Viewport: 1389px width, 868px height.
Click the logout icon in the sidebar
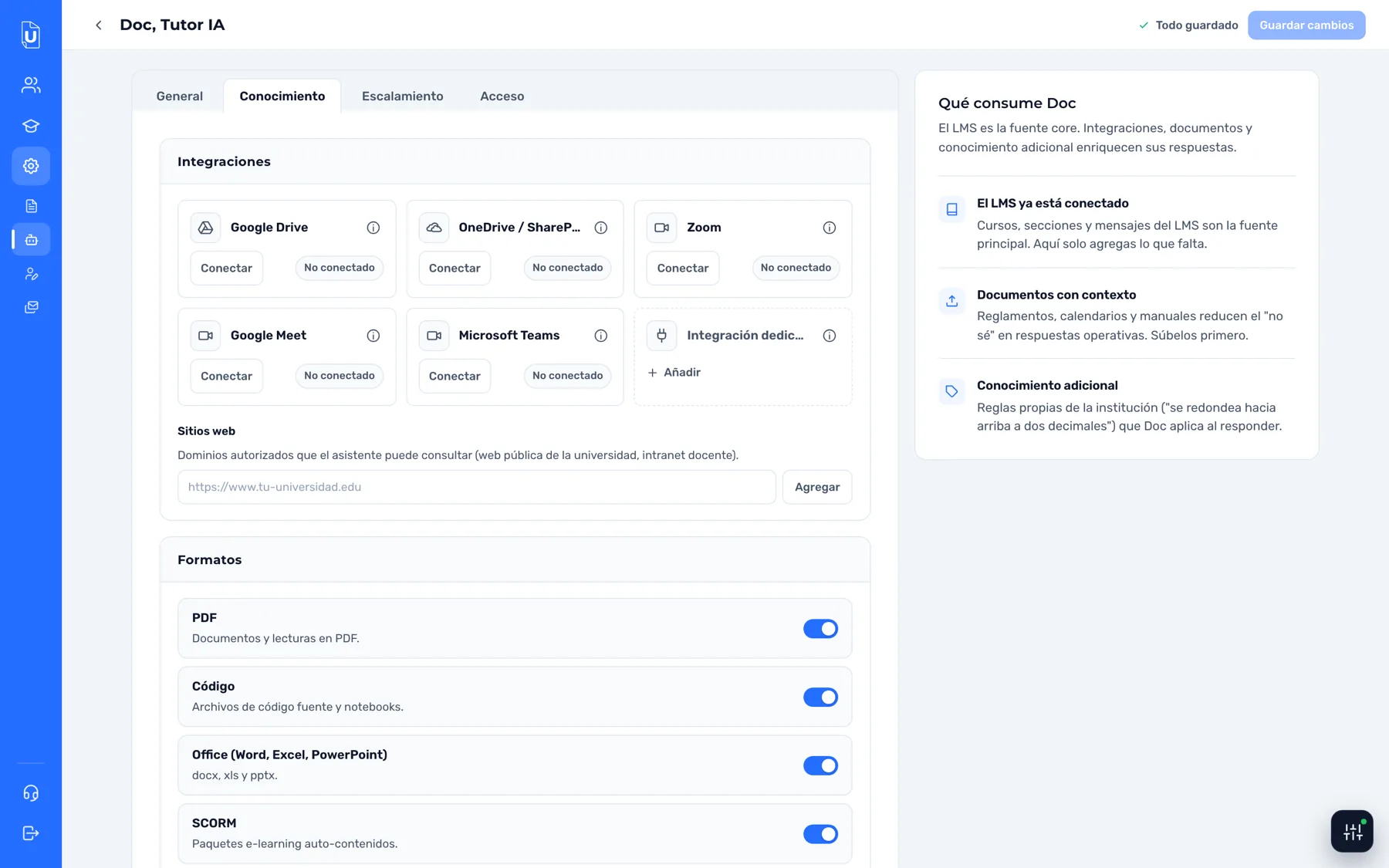pyautogui.click(x=31, y=833)
